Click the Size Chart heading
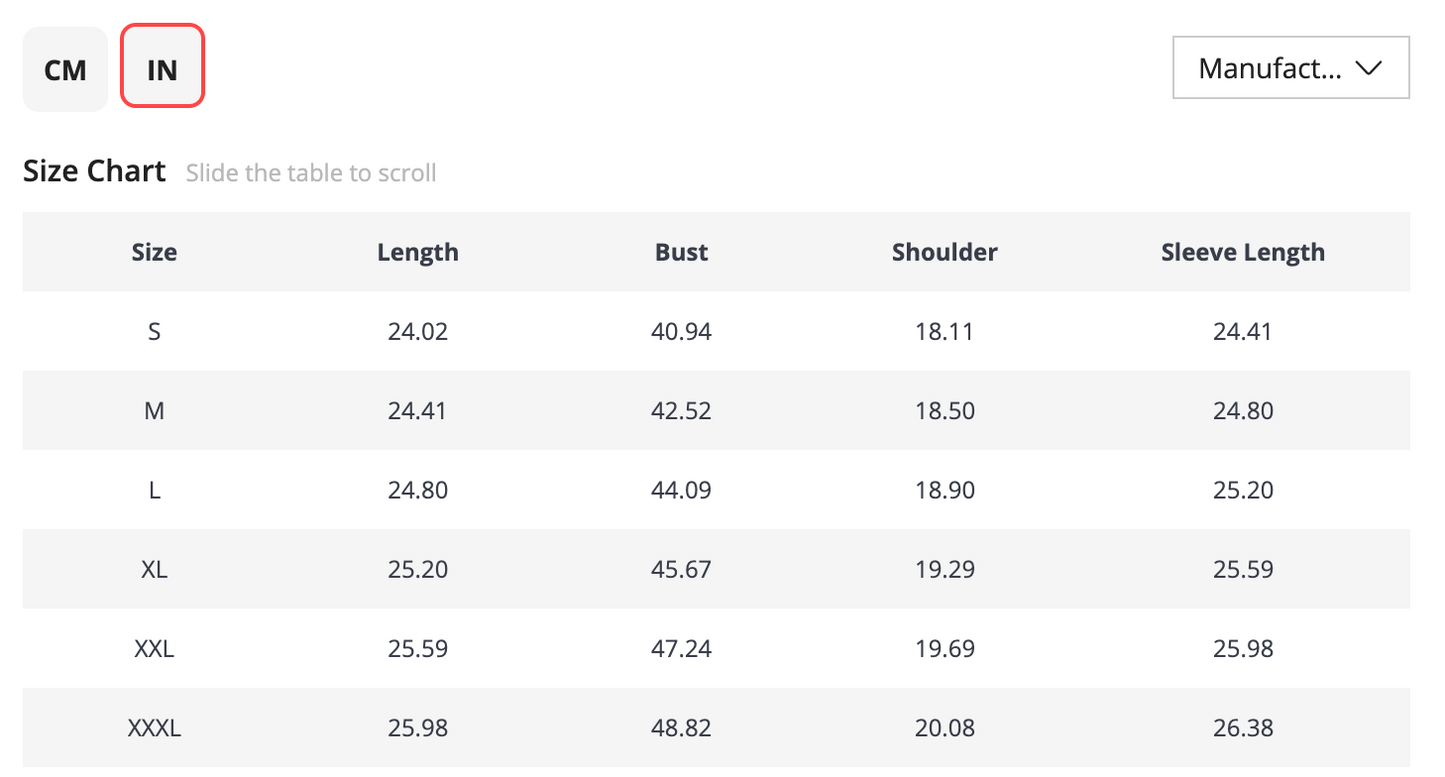Screen dimensions: 1445x777 94,171
